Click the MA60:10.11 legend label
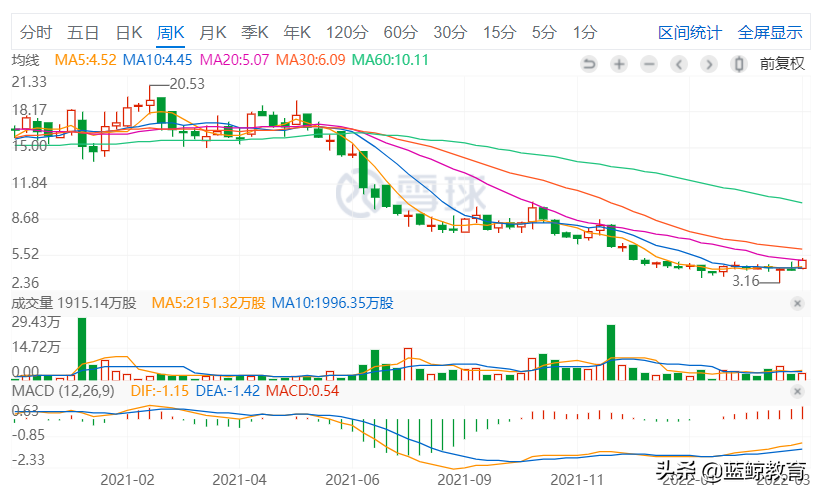The image size is (821, 496). tap(390, 60)
